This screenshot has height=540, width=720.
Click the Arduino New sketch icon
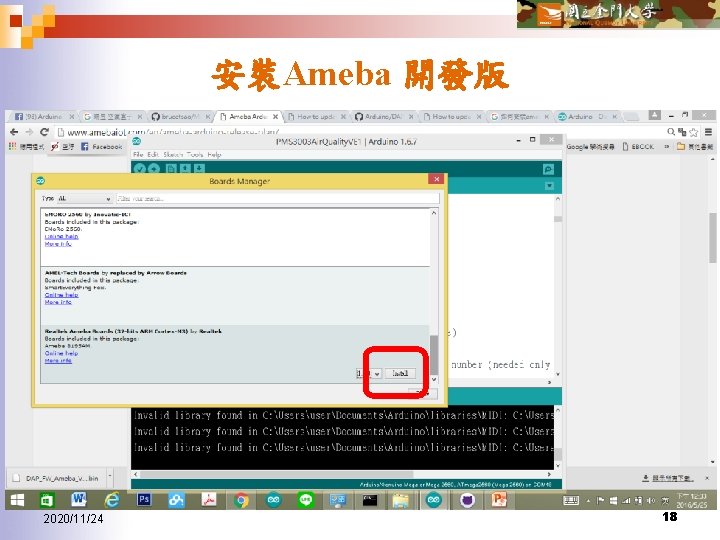click(171, 169)
